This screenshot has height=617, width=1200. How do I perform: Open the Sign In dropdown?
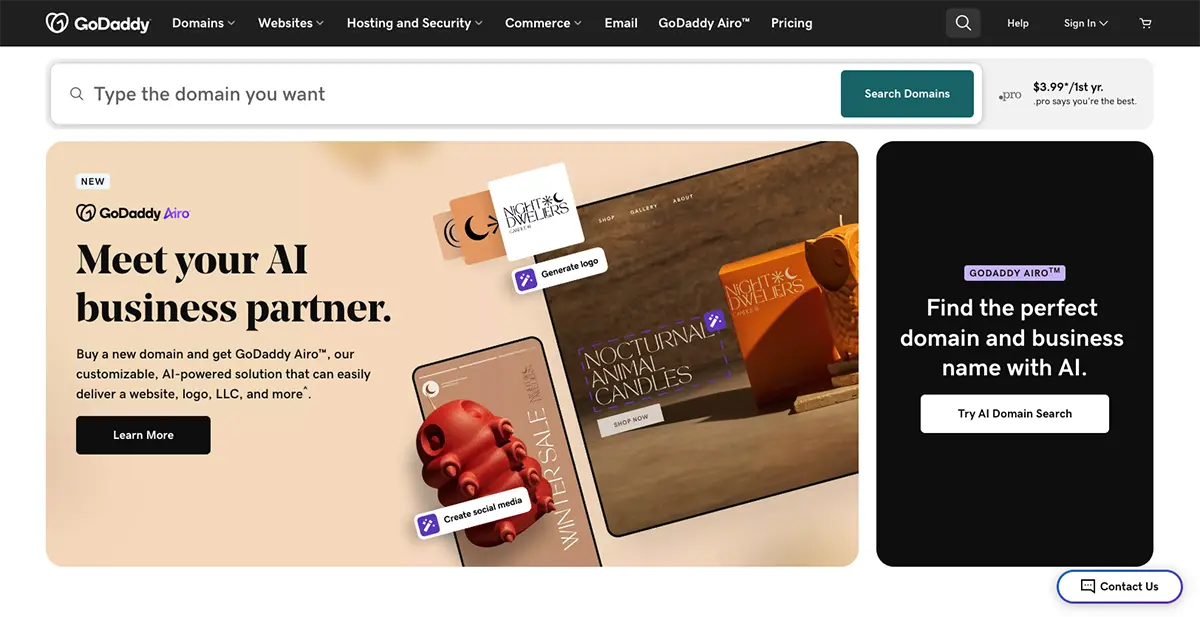[x=1086, y=23]
